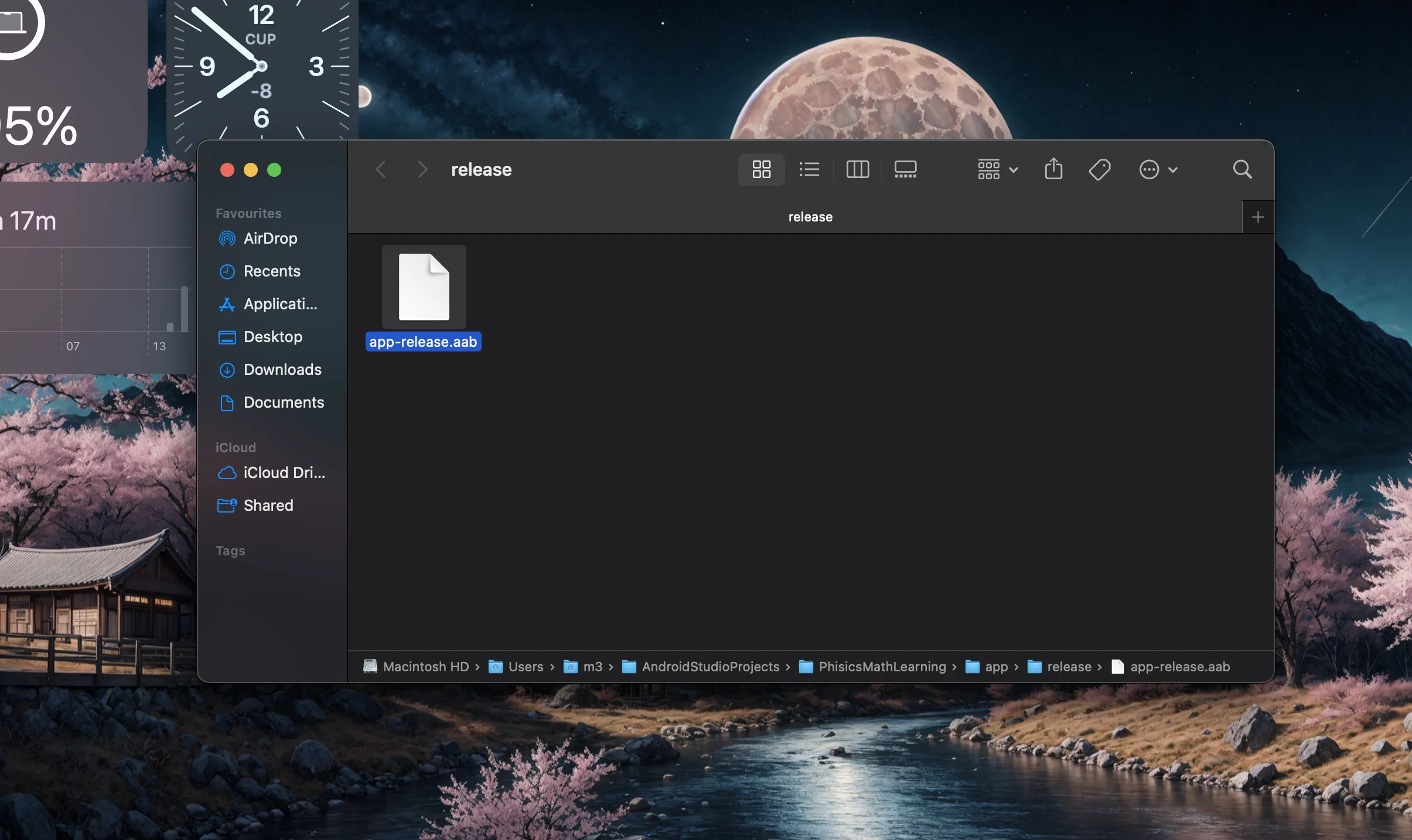Click the Share toolbar icon

(x=1053, y=169)
